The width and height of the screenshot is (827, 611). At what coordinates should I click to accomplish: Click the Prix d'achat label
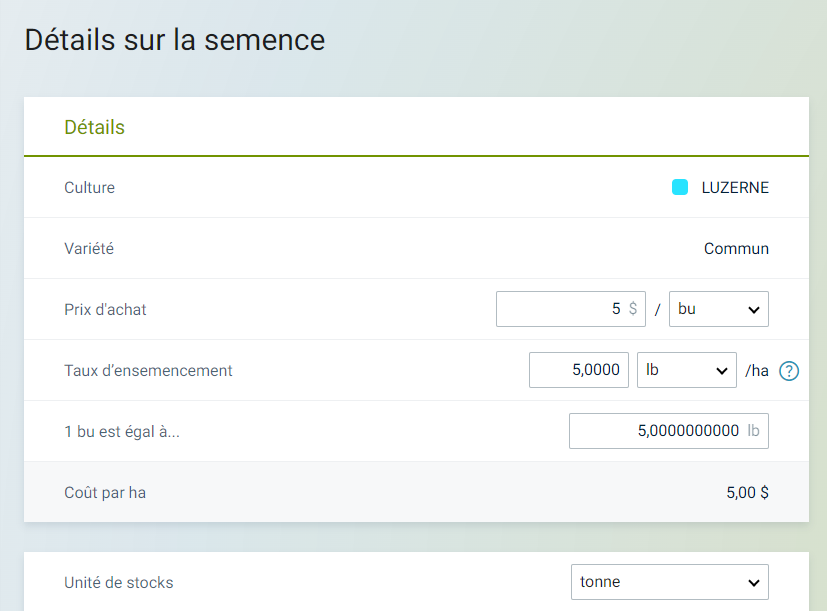coord(105,309)
